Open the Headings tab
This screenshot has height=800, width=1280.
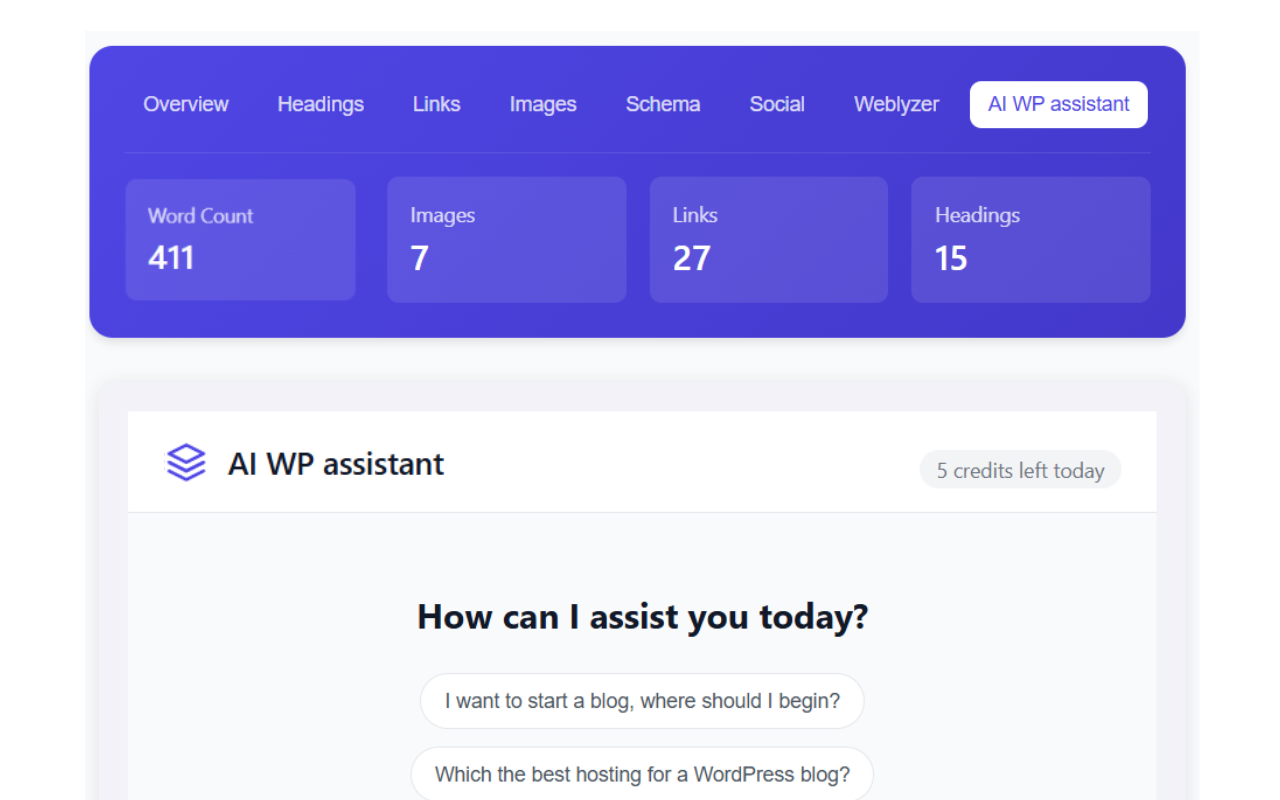[320, 104]
